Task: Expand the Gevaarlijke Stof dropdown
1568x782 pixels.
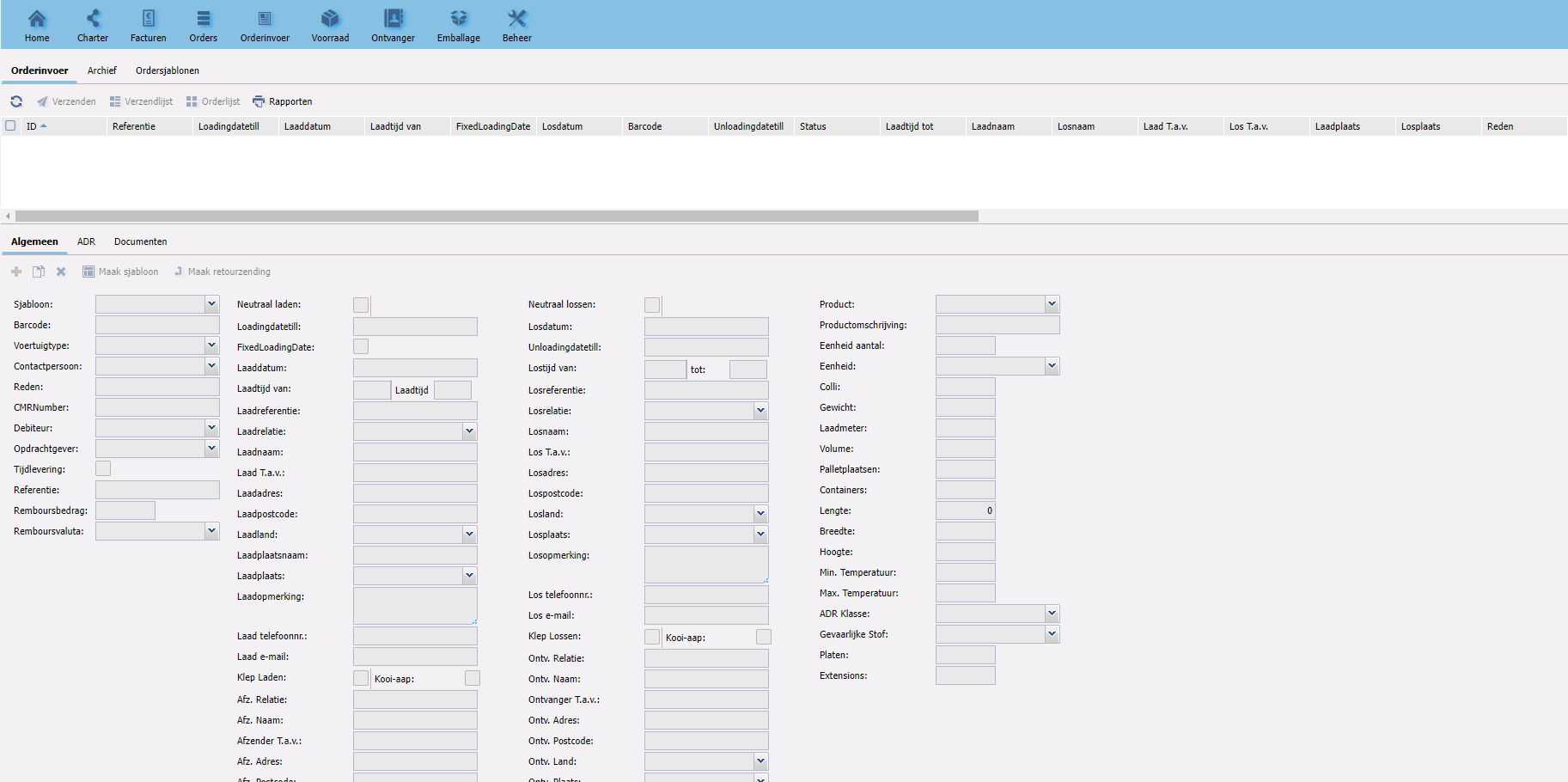Action: (1052, 633)
